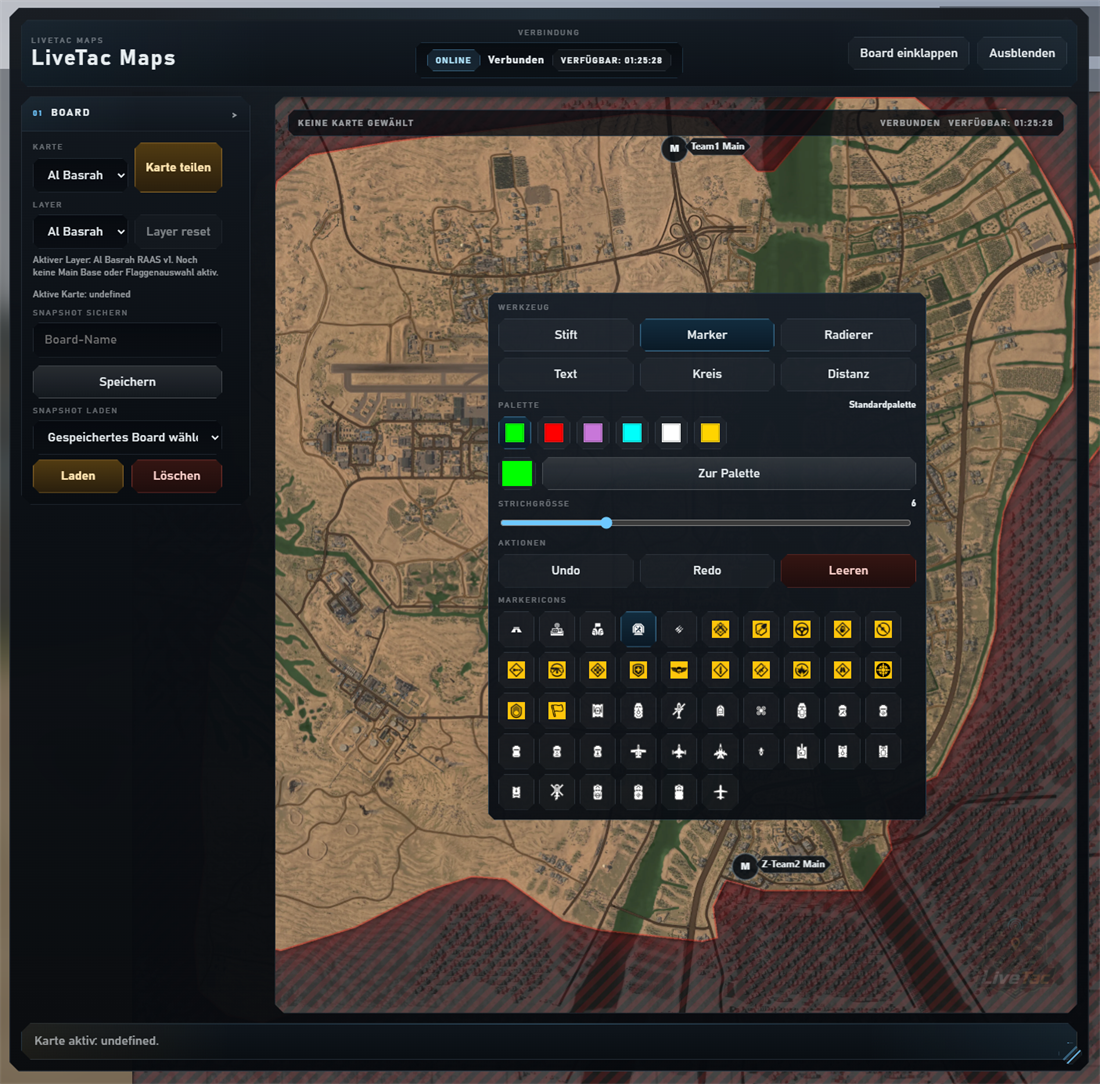
Task: Click the M marker next to Team1 Main
Action: coord(674,148)
